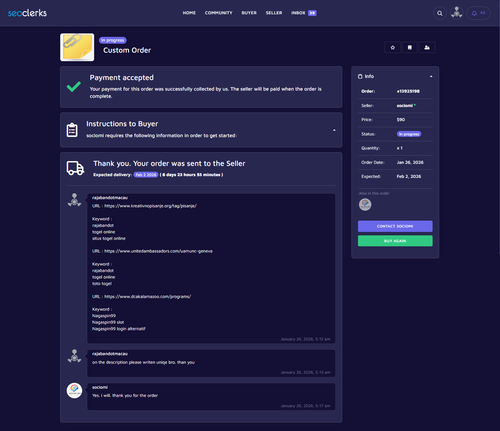
Task: Click sociomi username on reply message
Action: coord(100,387)
